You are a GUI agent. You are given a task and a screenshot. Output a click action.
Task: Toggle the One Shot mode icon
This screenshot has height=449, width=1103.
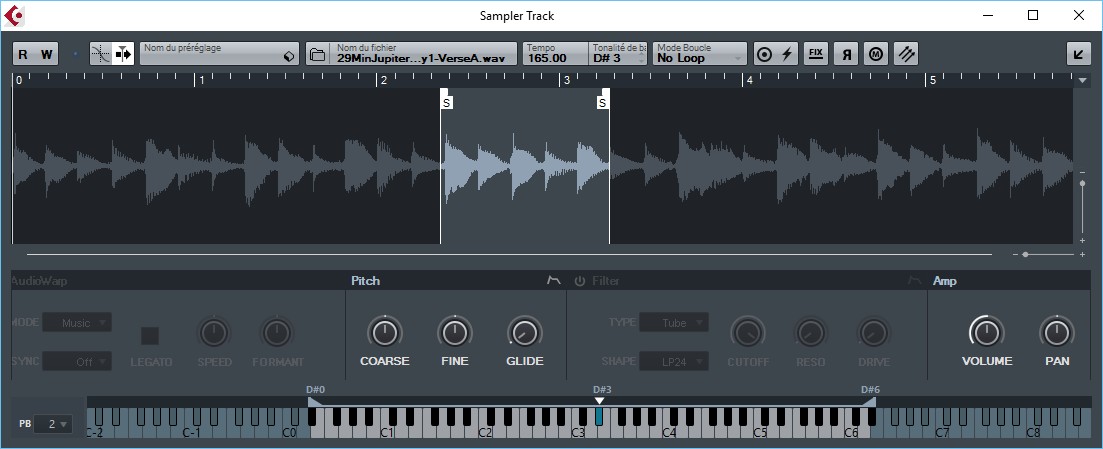765,54
